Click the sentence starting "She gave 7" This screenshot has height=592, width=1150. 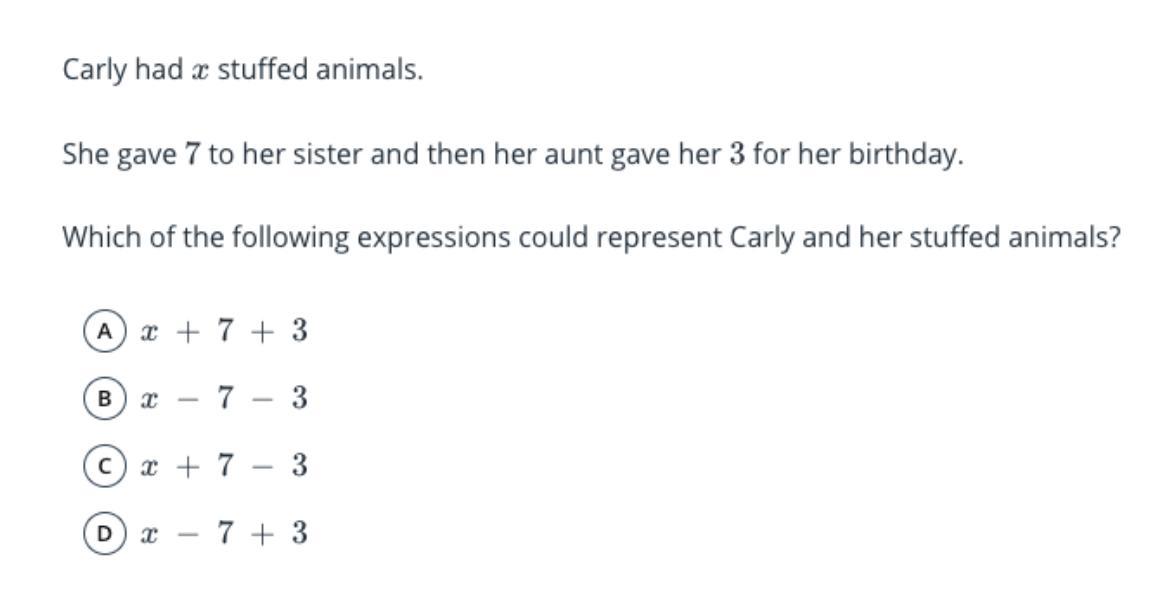tap(513, 155)
